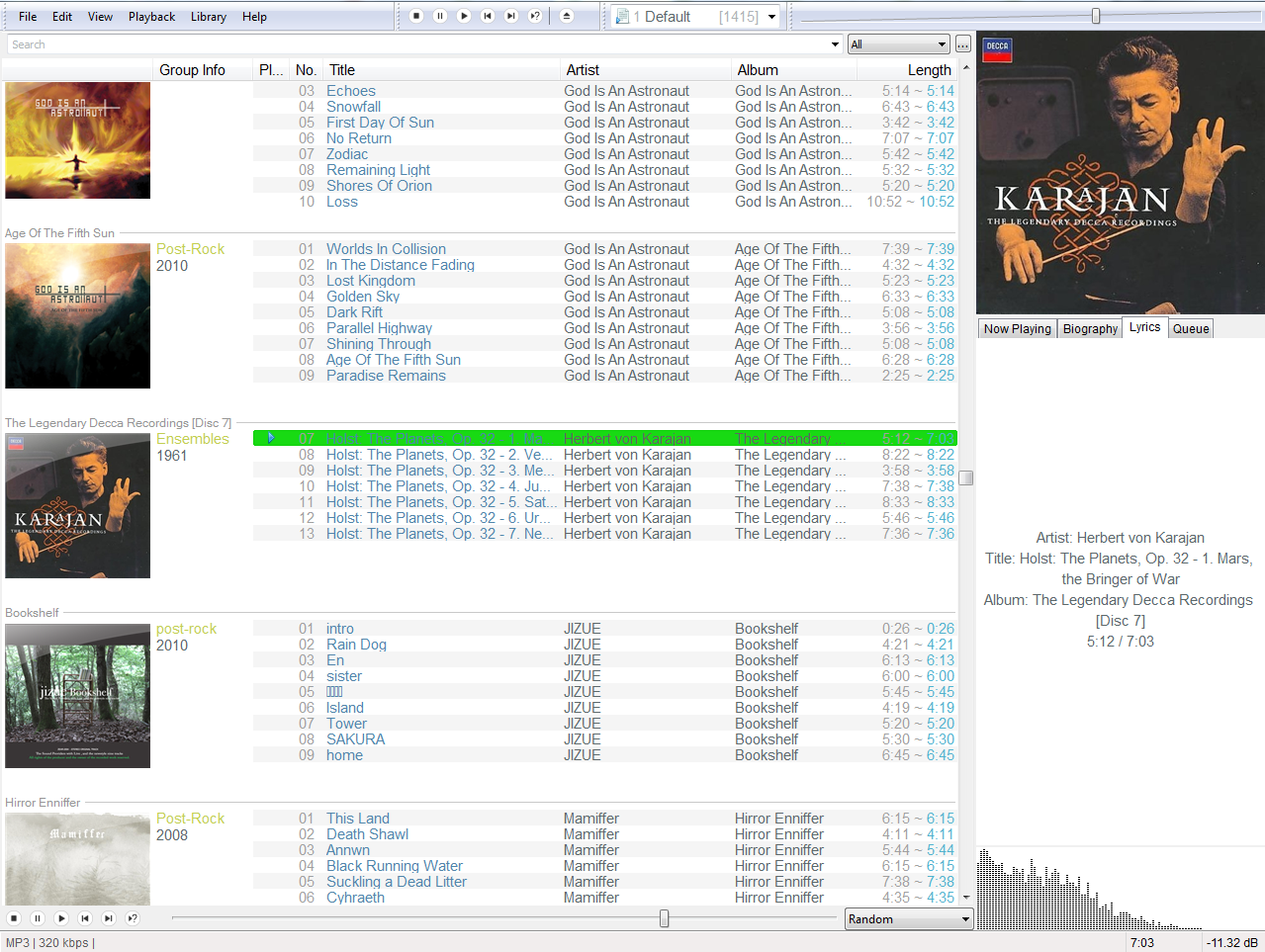Open the View menu

tap(100, 17)
